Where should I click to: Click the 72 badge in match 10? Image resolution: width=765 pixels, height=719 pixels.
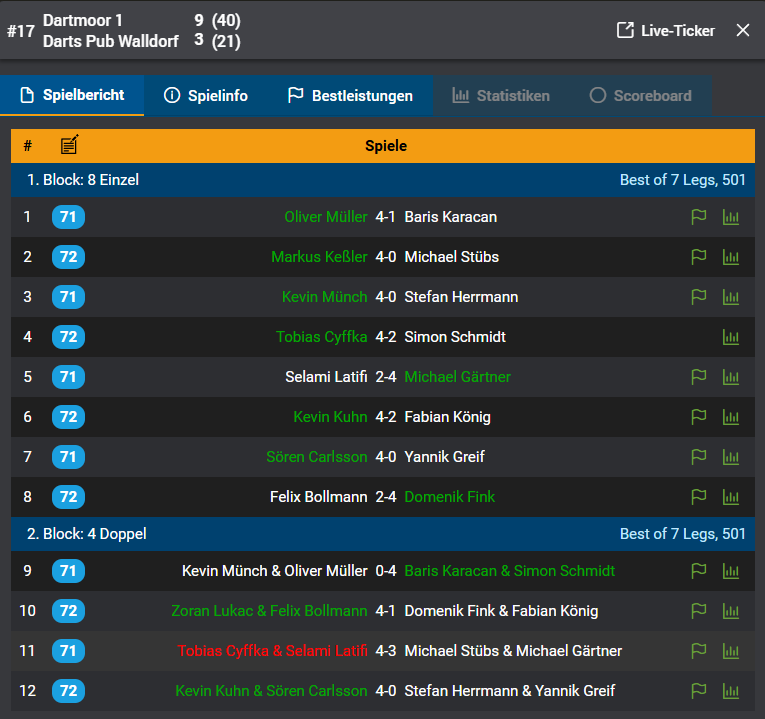point(68,611)
